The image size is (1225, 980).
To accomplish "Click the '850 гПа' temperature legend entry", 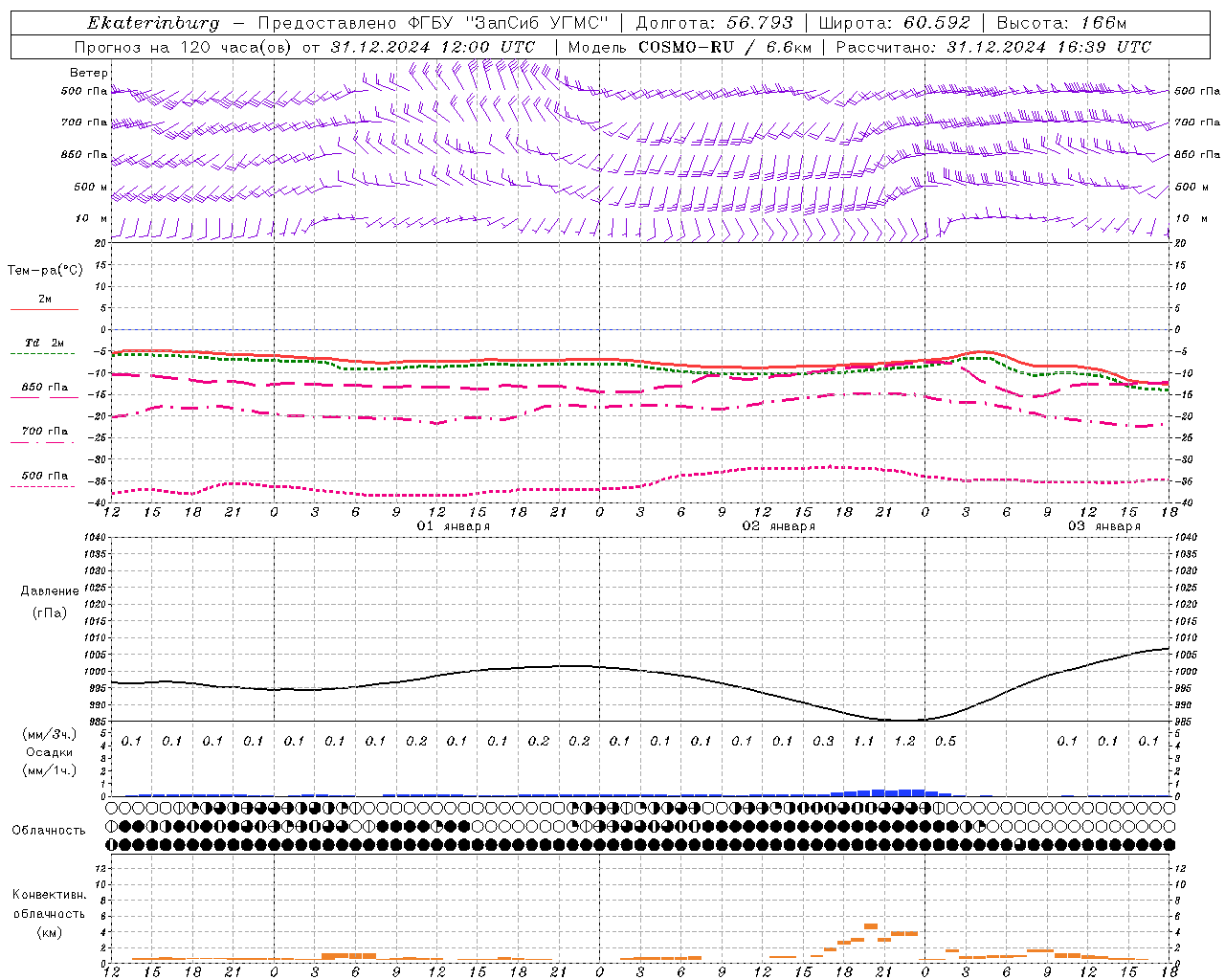I will pos(44,388).
